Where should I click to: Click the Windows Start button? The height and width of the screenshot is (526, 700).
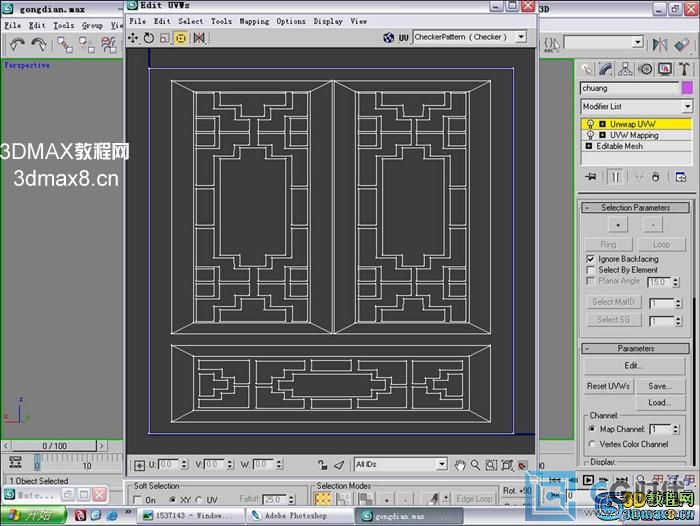click(x=33, y=515)
